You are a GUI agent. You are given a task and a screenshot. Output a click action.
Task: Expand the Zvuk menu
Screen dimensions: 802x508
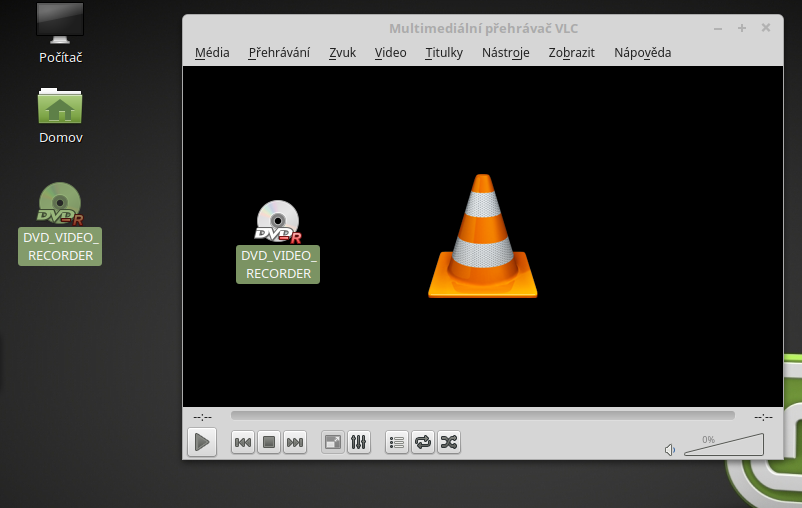(342, 53)
